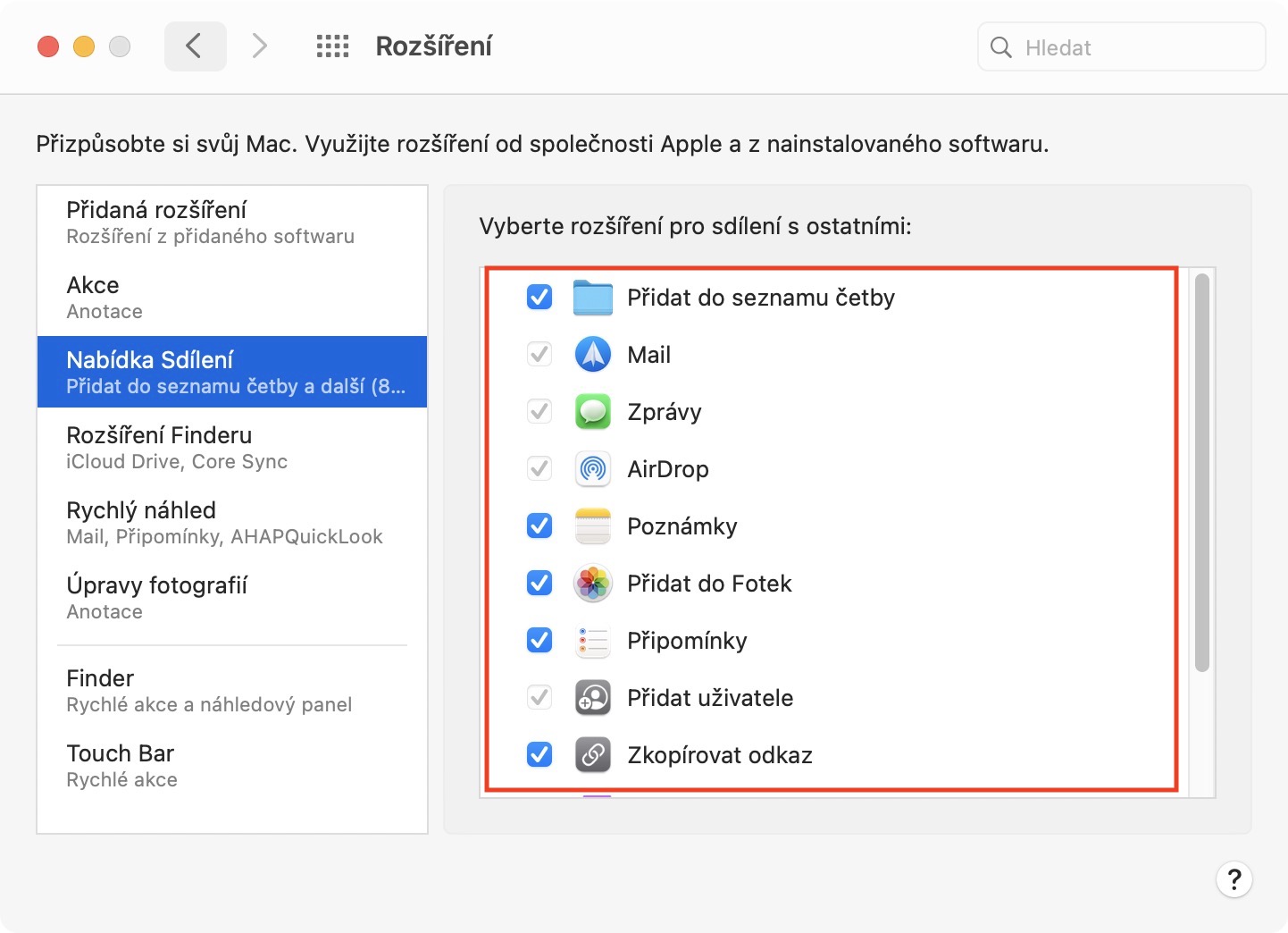This screenshot has height=933, width=1288.
Task: Click the Zkopírovat odkaz link icon
Action: (592, 755)
